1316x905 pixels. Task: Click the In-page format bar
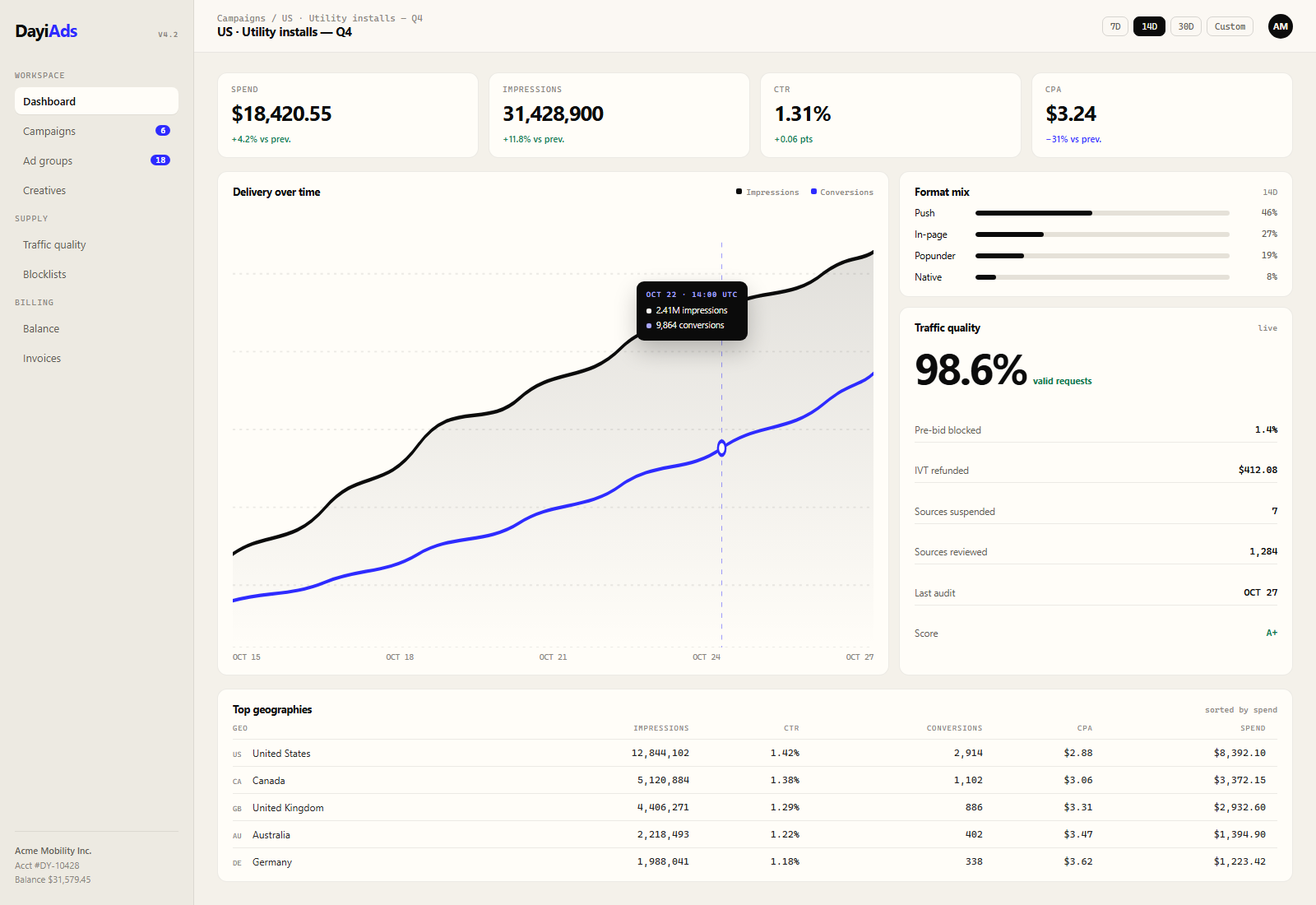(x=1102, y=234)
